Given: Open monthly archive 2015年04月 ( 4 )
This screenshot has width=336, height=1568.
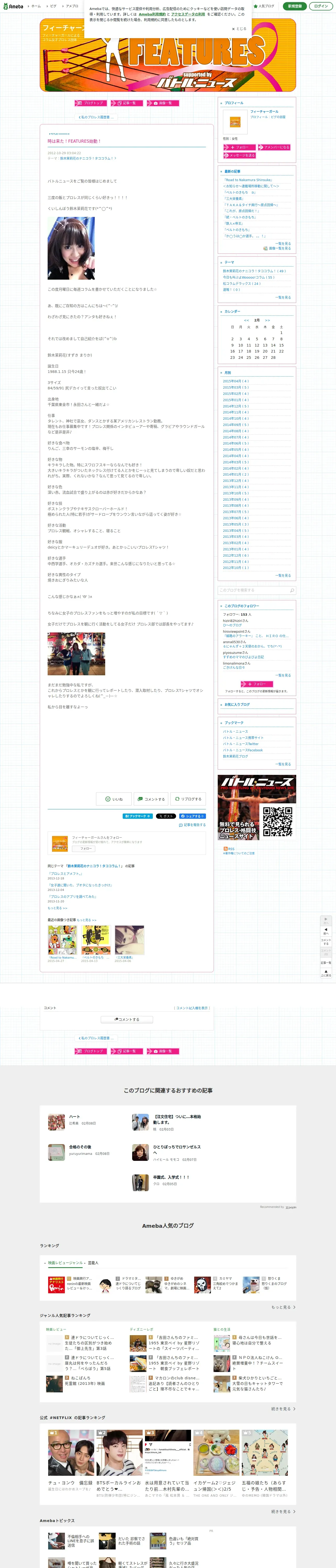Looking at the screenshot, I should click(236, 381).
